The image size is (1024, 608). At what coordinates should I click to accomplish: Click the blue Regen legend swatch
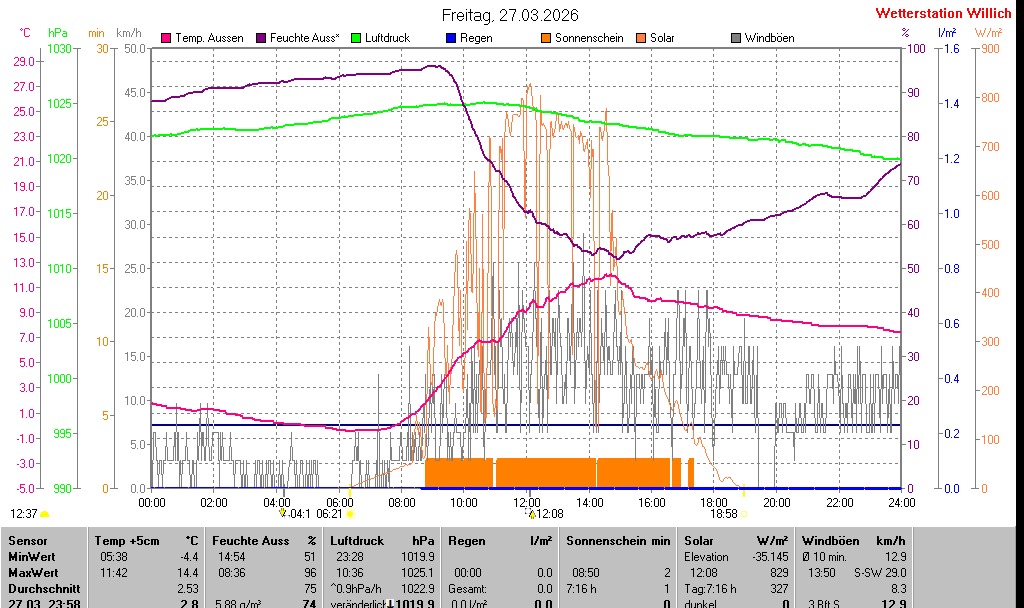[451, 38]
